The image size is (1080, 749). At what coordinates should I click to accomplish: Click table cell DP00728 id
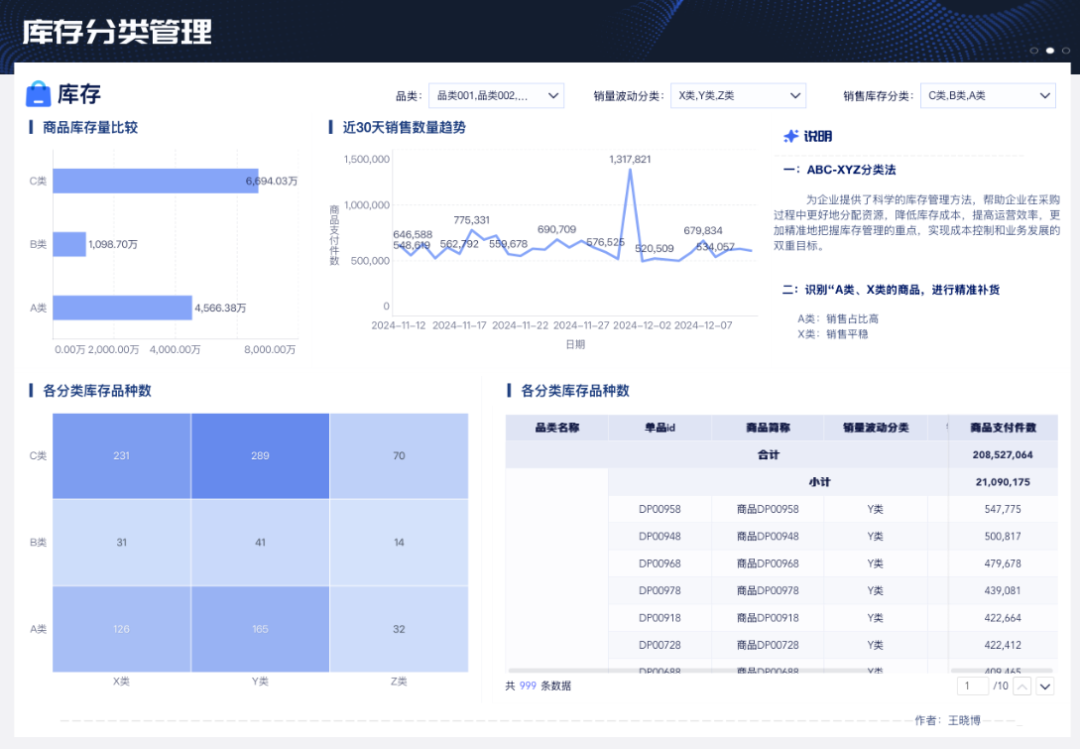click(660, 645)
